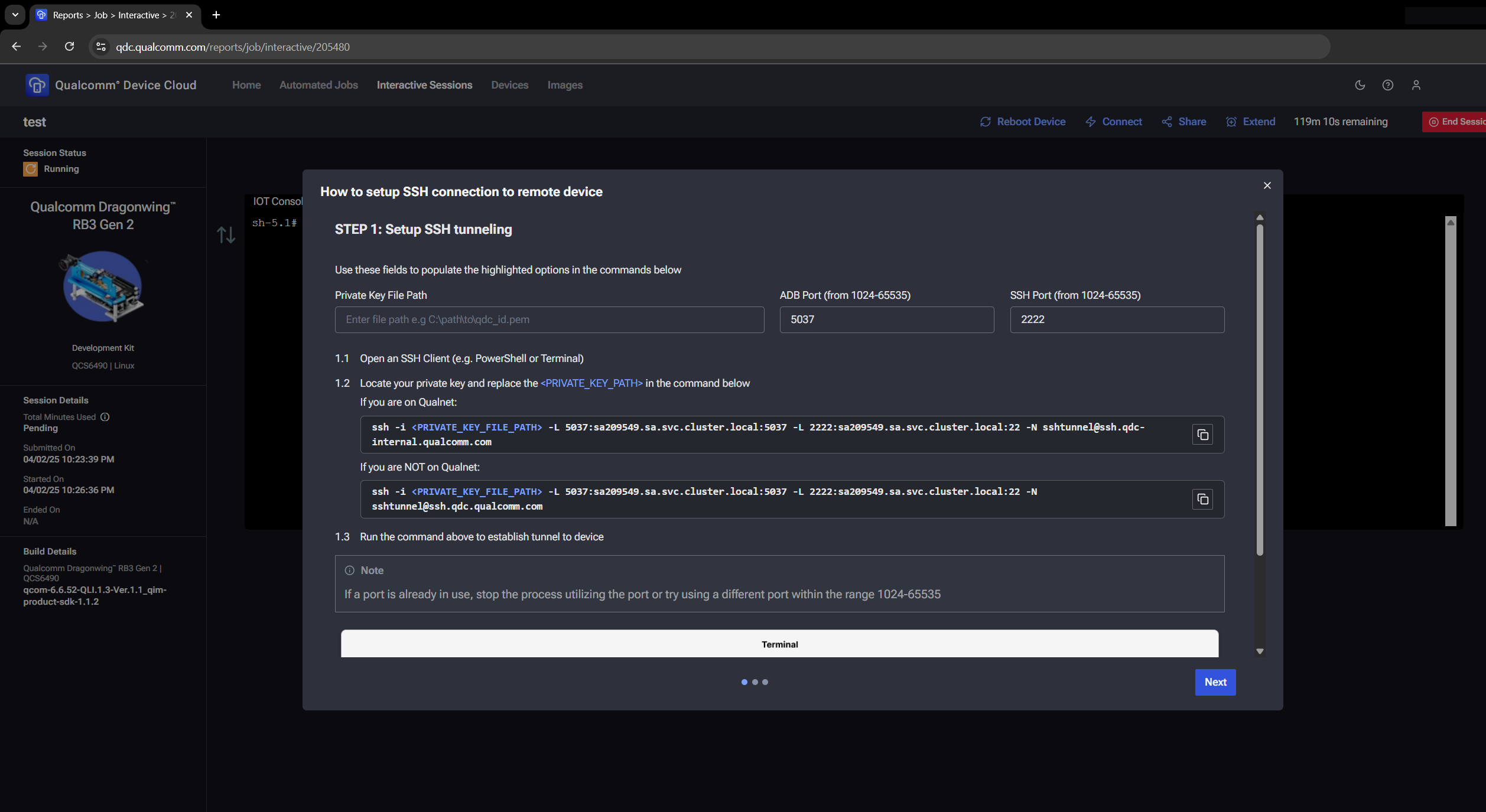Click the Extend session button
Viewport: 1486px width, 812px height.
coord(1251,122)
